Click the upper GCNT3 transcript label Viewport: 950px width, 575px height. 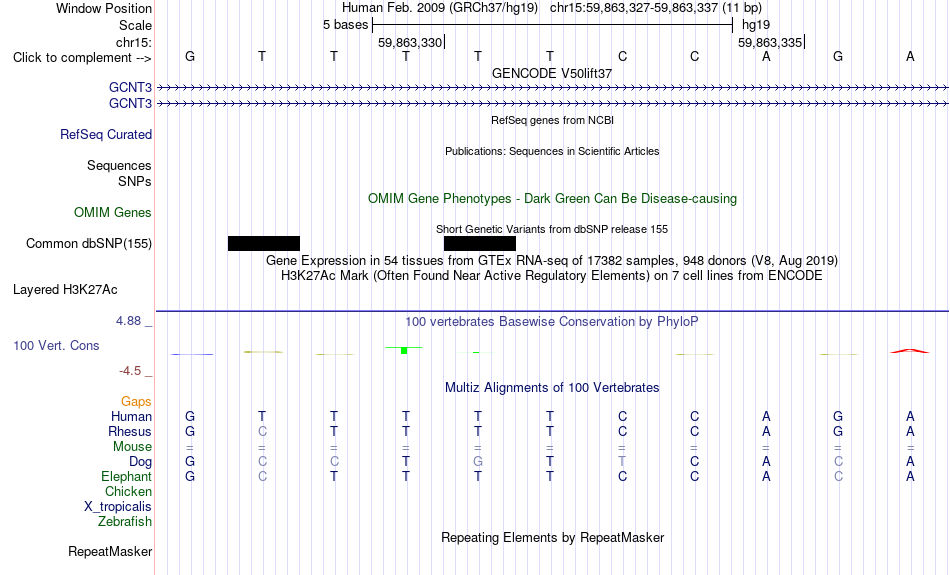coord(130,88)
